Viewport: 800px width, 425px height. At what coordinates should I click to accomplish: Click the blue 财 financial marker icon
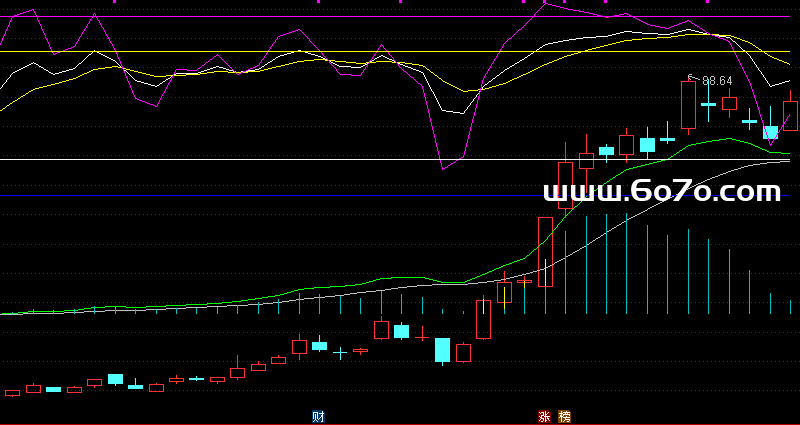[x=318, y=416]
